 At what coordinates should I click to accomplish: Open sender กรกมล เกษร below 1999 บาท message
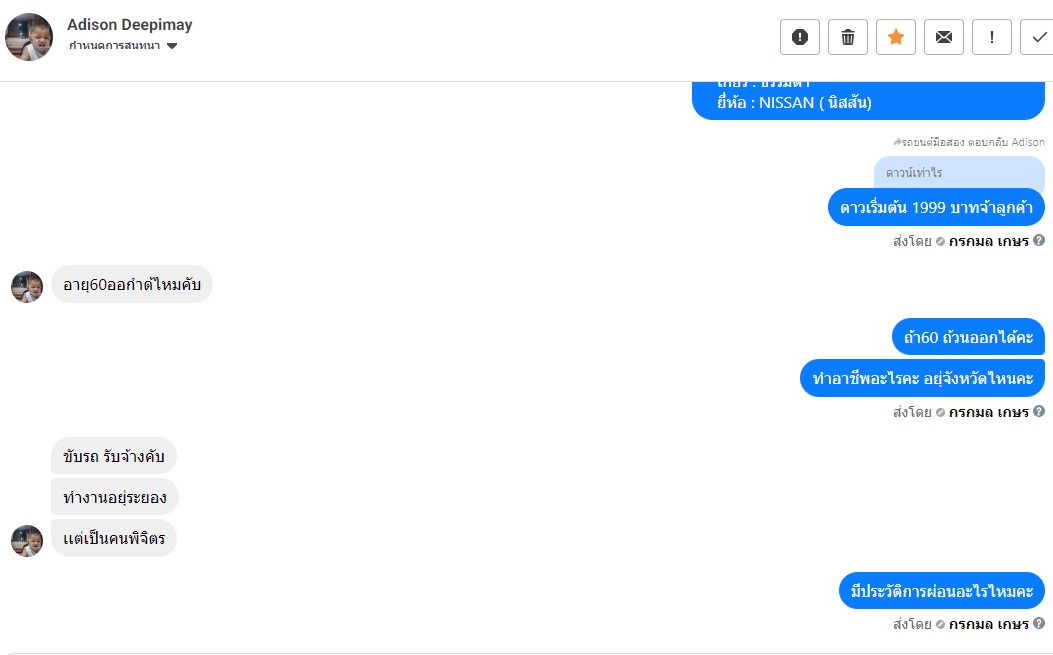click(988, 241)
